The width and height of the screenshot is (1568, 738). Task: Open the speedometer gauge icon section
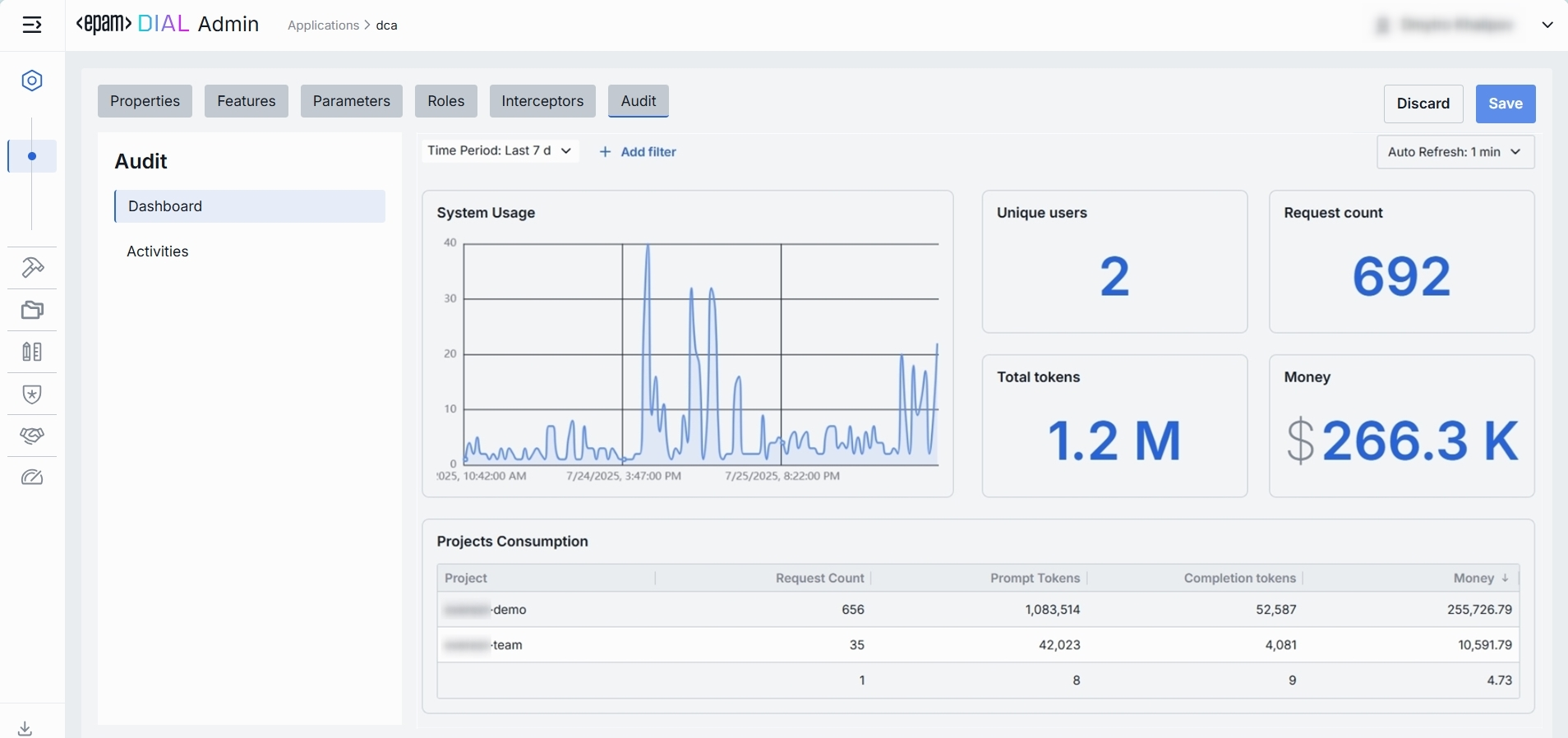[x=32, y=477]
